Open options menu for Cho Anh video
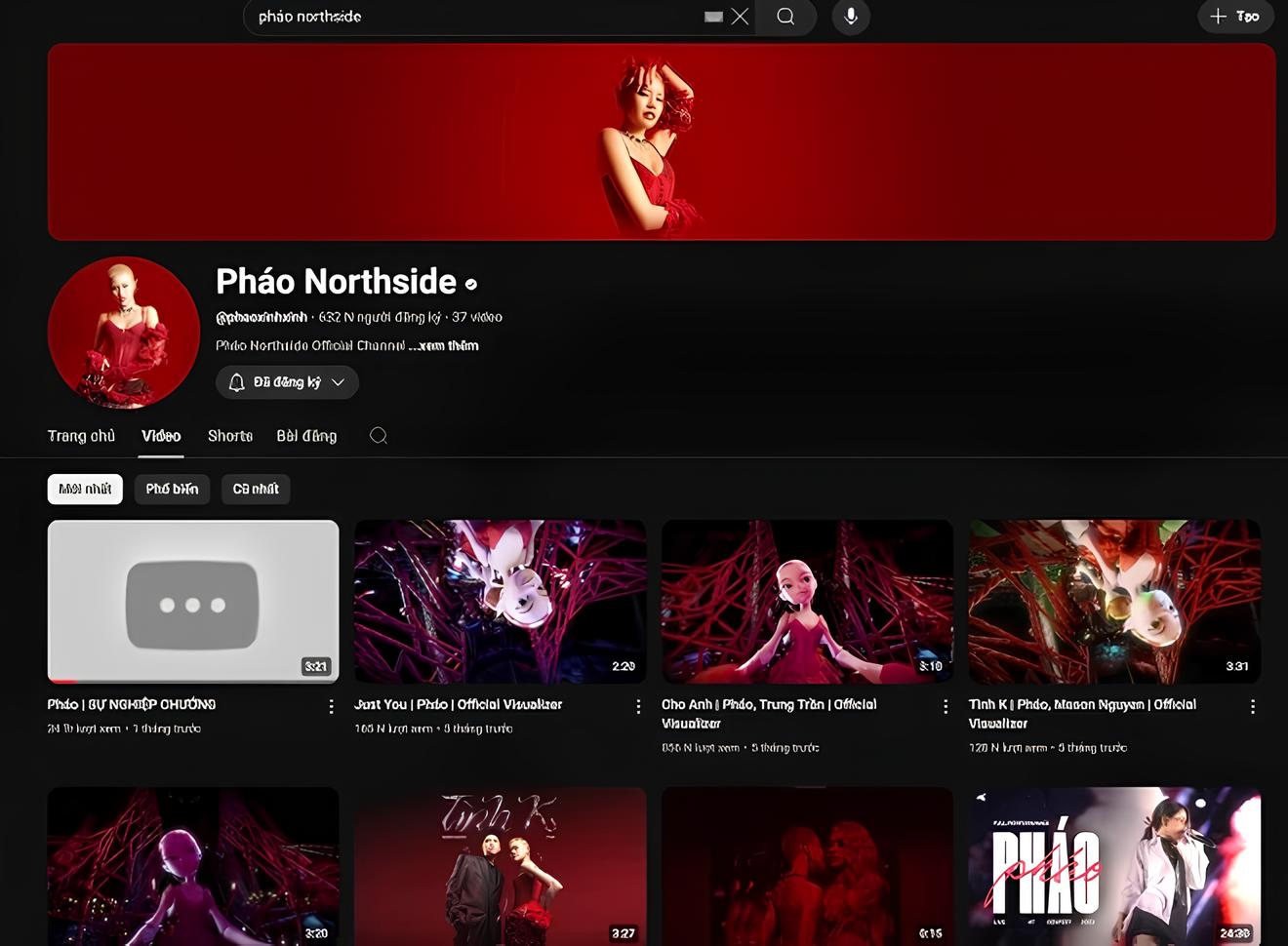The image size is (1288, 946). coord(946,706)
